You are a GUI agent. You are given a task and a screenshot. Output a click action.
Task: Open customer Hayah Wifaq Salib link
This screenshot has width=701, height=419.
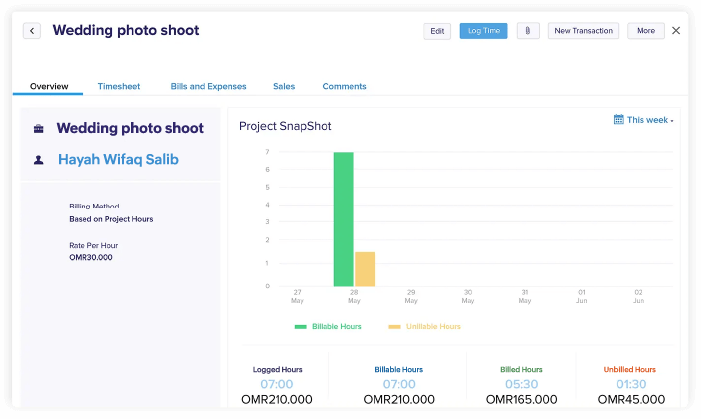(118, 160)
